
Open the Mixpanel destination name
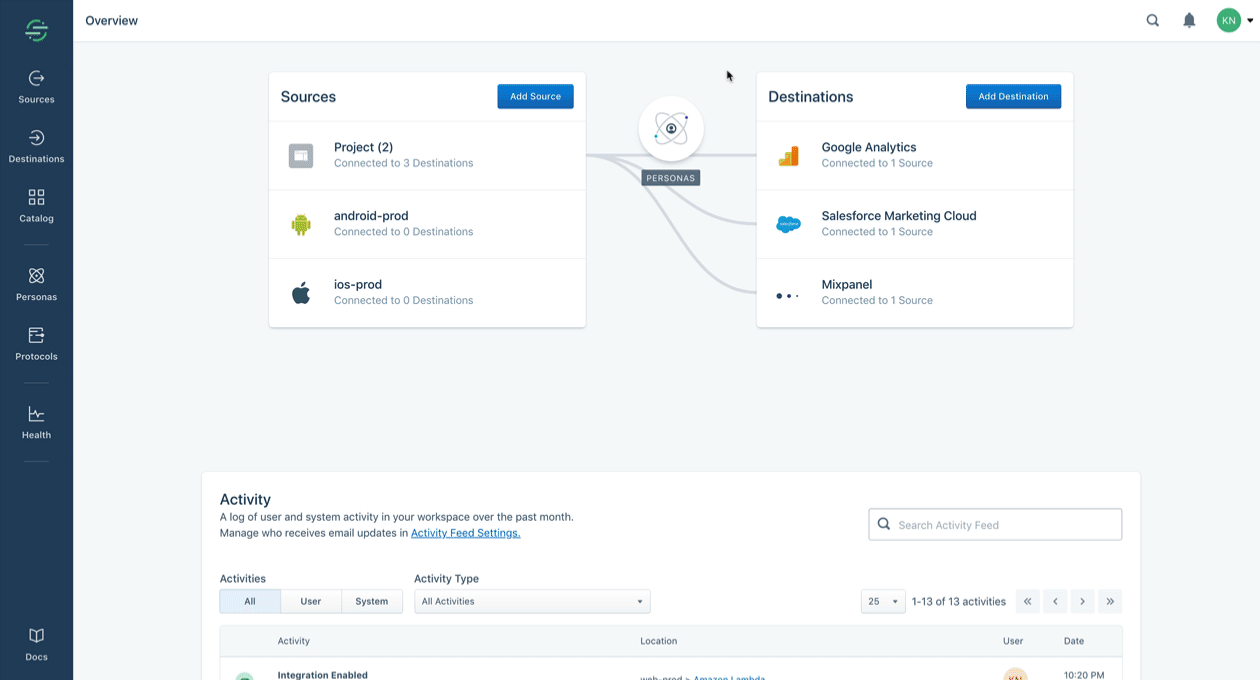[x=847, y=284]
